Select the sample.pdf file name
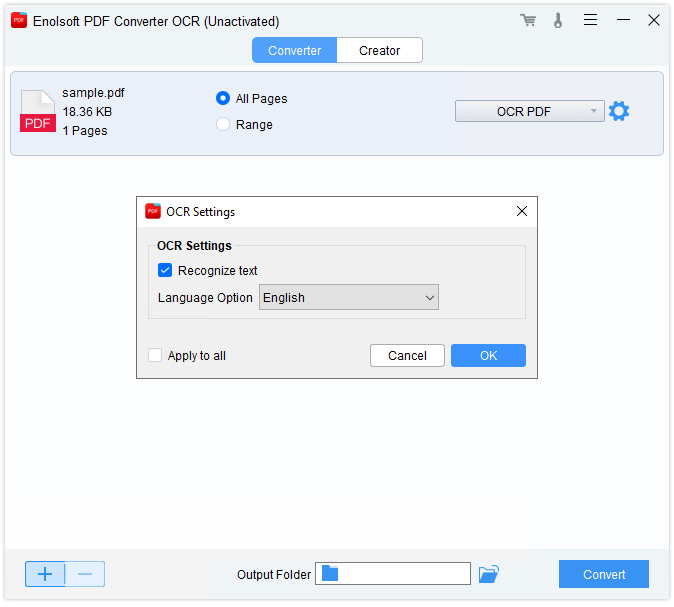This screenshot has width=674, height=607. point(93,93)
